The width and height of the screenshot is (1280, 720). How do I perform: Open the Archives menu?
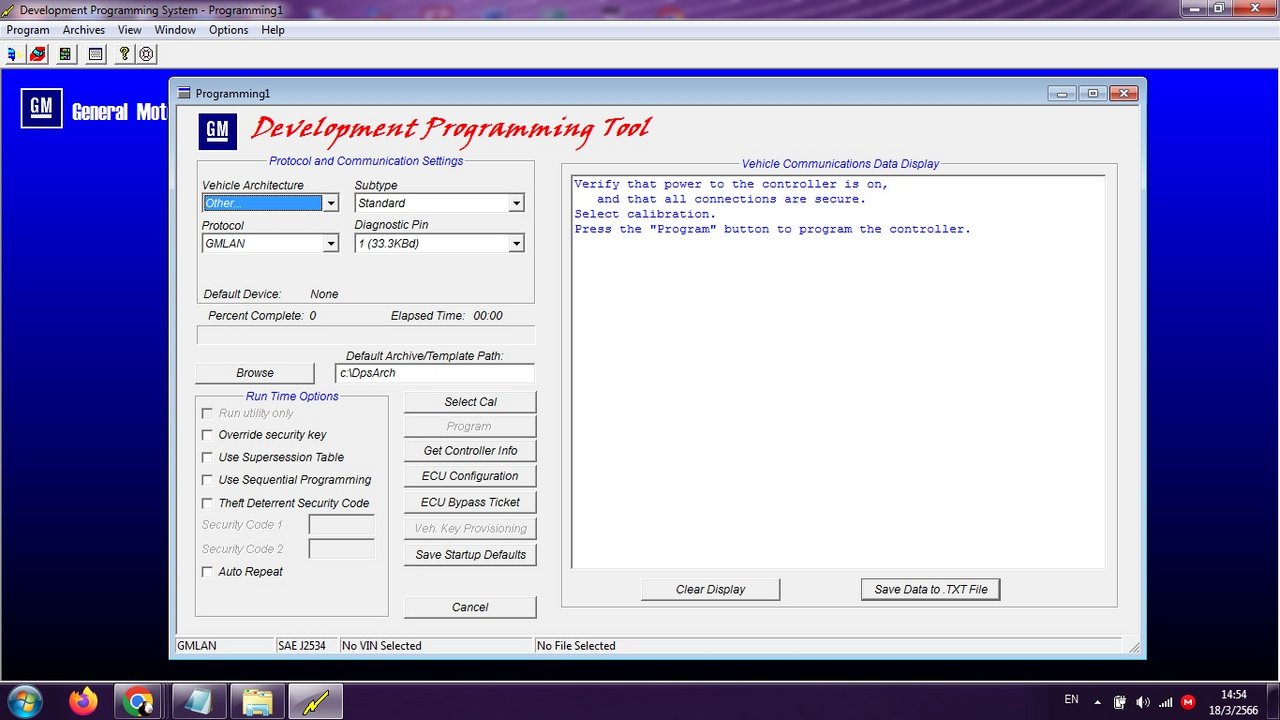click(84, 30)
